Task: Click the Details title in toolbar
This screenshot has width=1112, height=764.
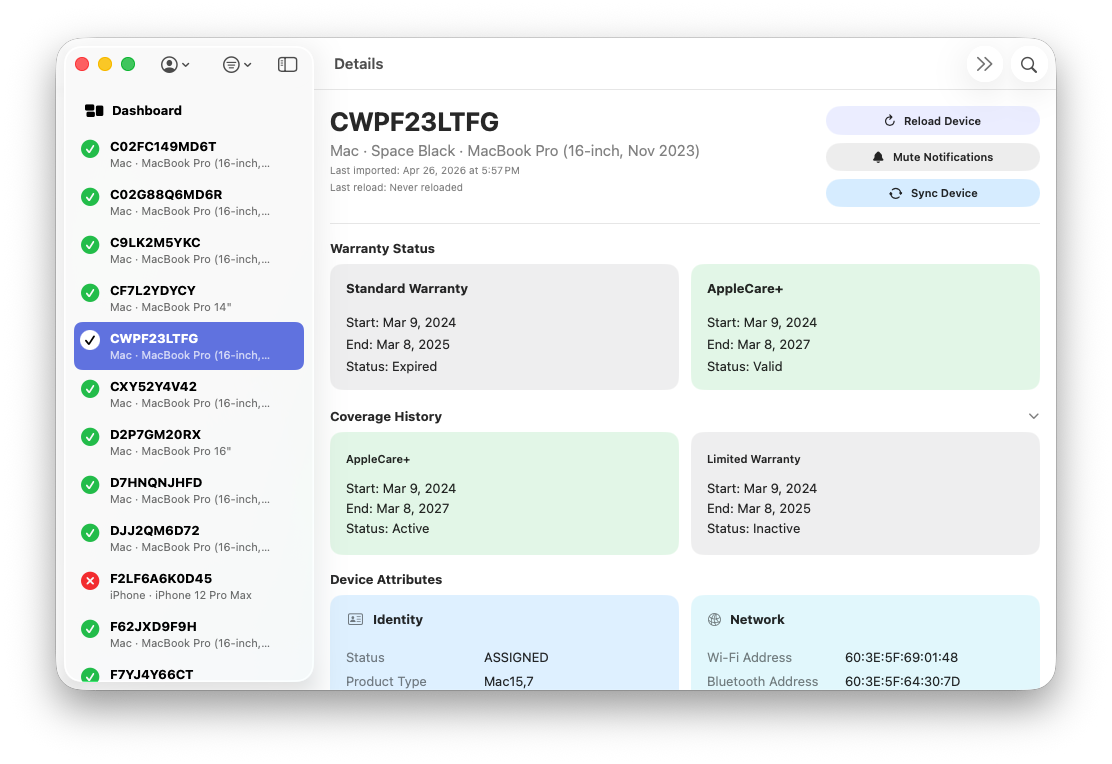Action: (x=359, y=64)
